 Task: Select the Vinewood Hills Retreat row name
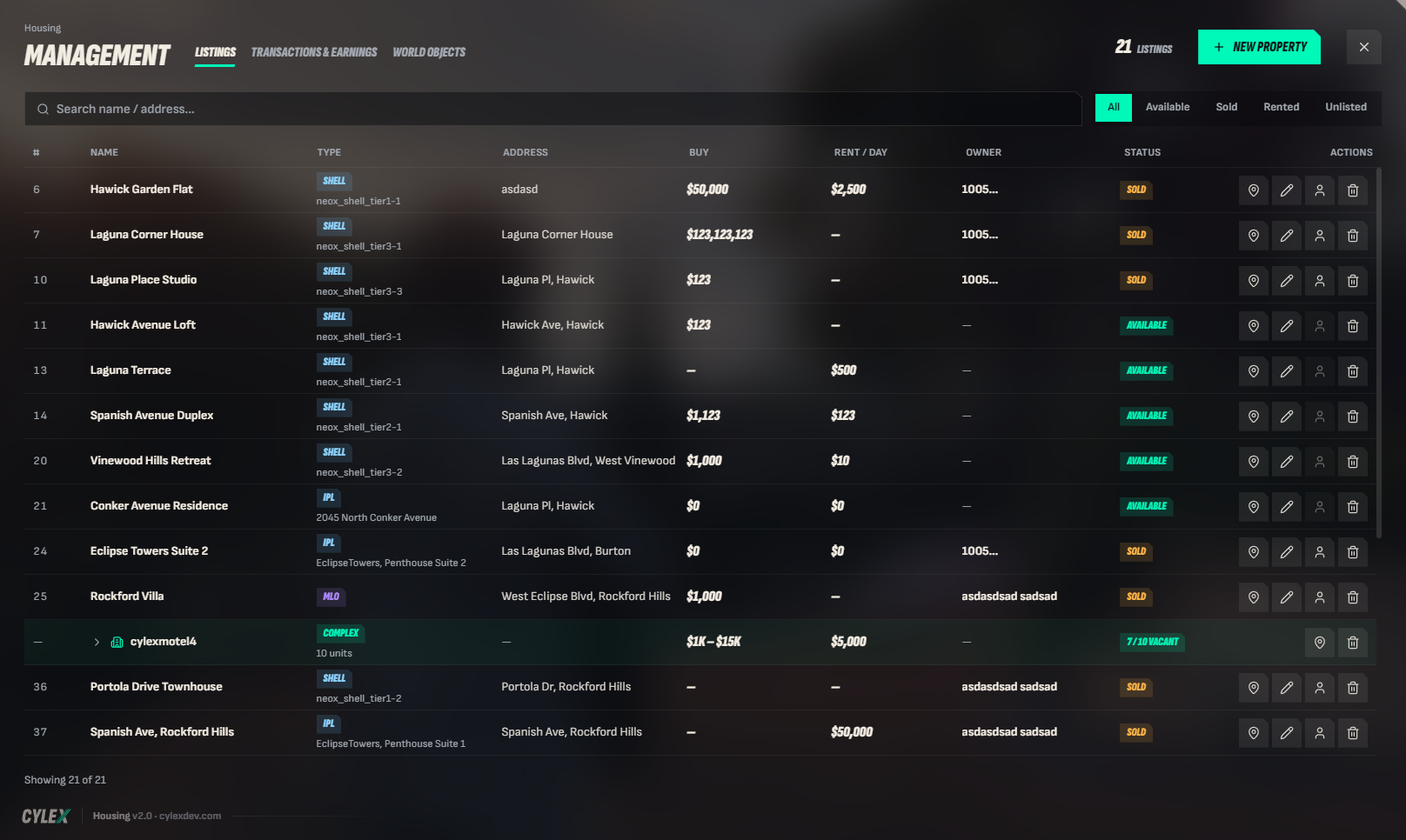151,461
